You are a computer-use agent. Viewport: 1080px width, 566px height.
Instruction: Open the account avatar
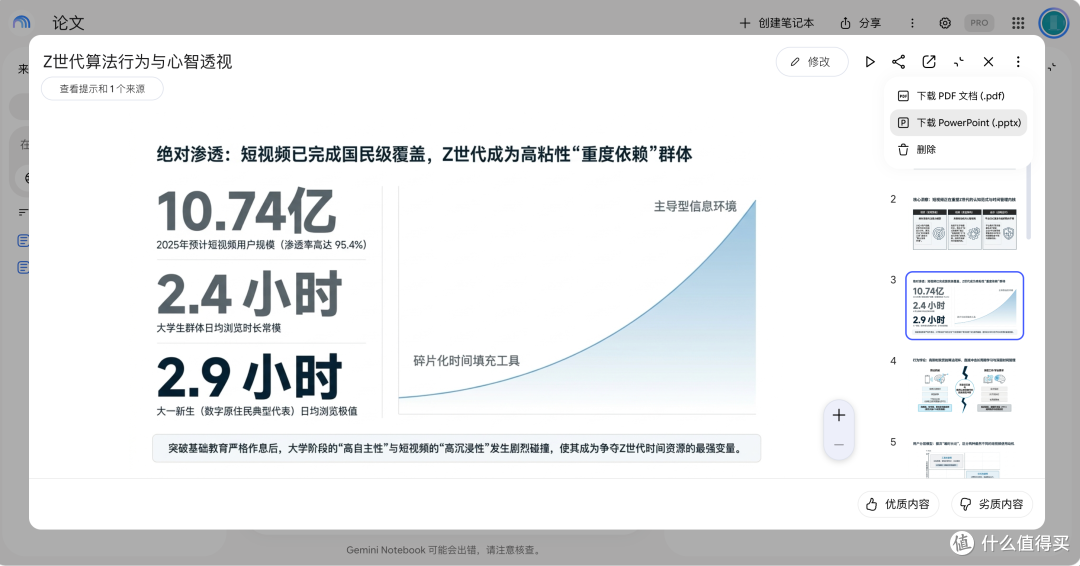[x=1053, y=23]
